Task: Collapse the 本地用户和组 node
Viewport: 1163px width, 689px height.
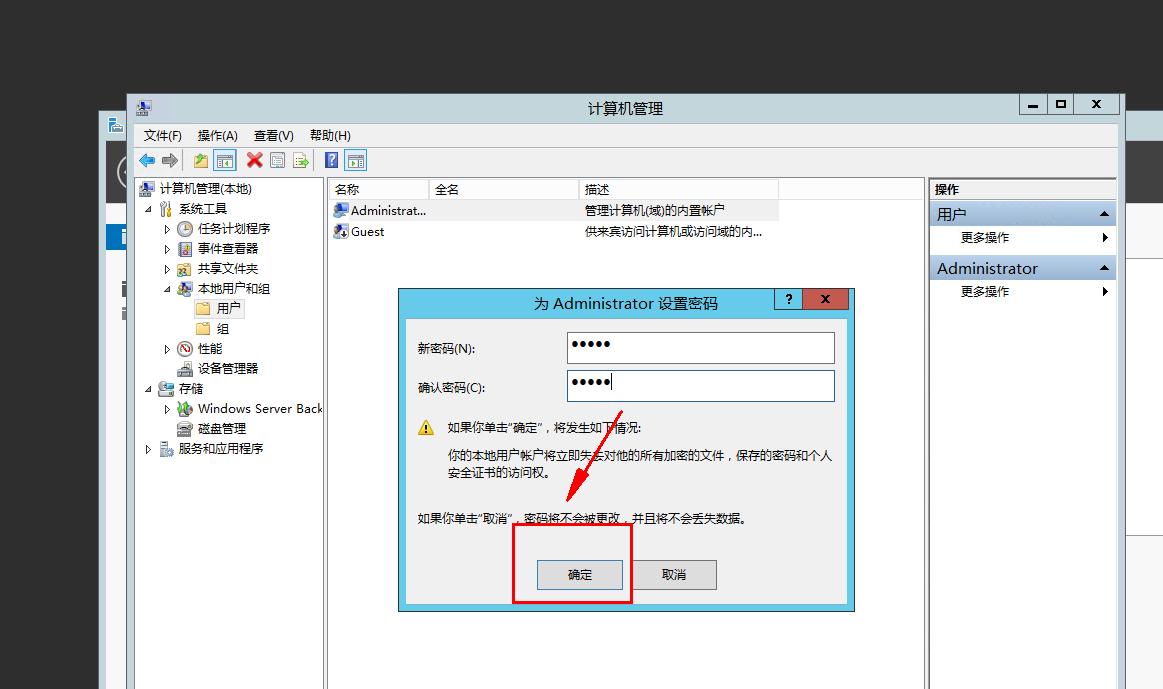Action: 166,288
